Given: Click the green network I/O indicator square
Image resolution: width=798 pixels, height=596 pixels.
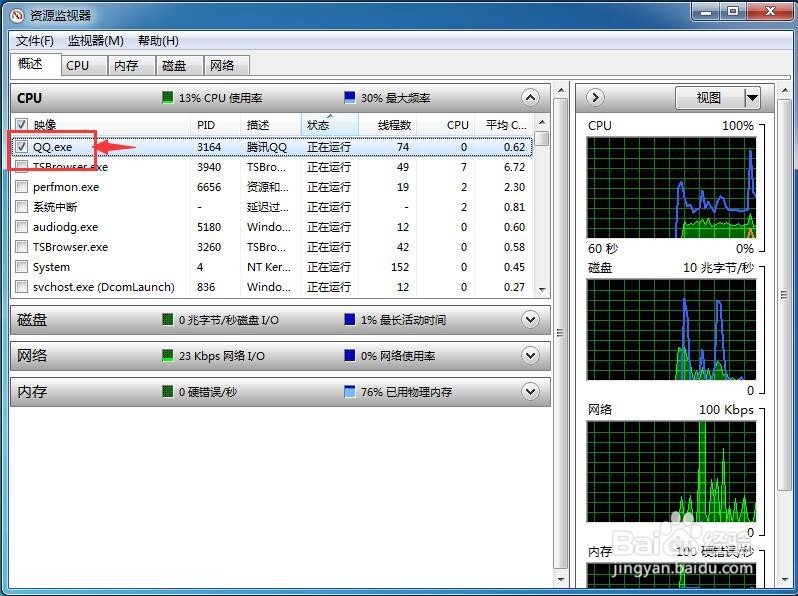Looking at the screenshot, I should coord(167,355).
